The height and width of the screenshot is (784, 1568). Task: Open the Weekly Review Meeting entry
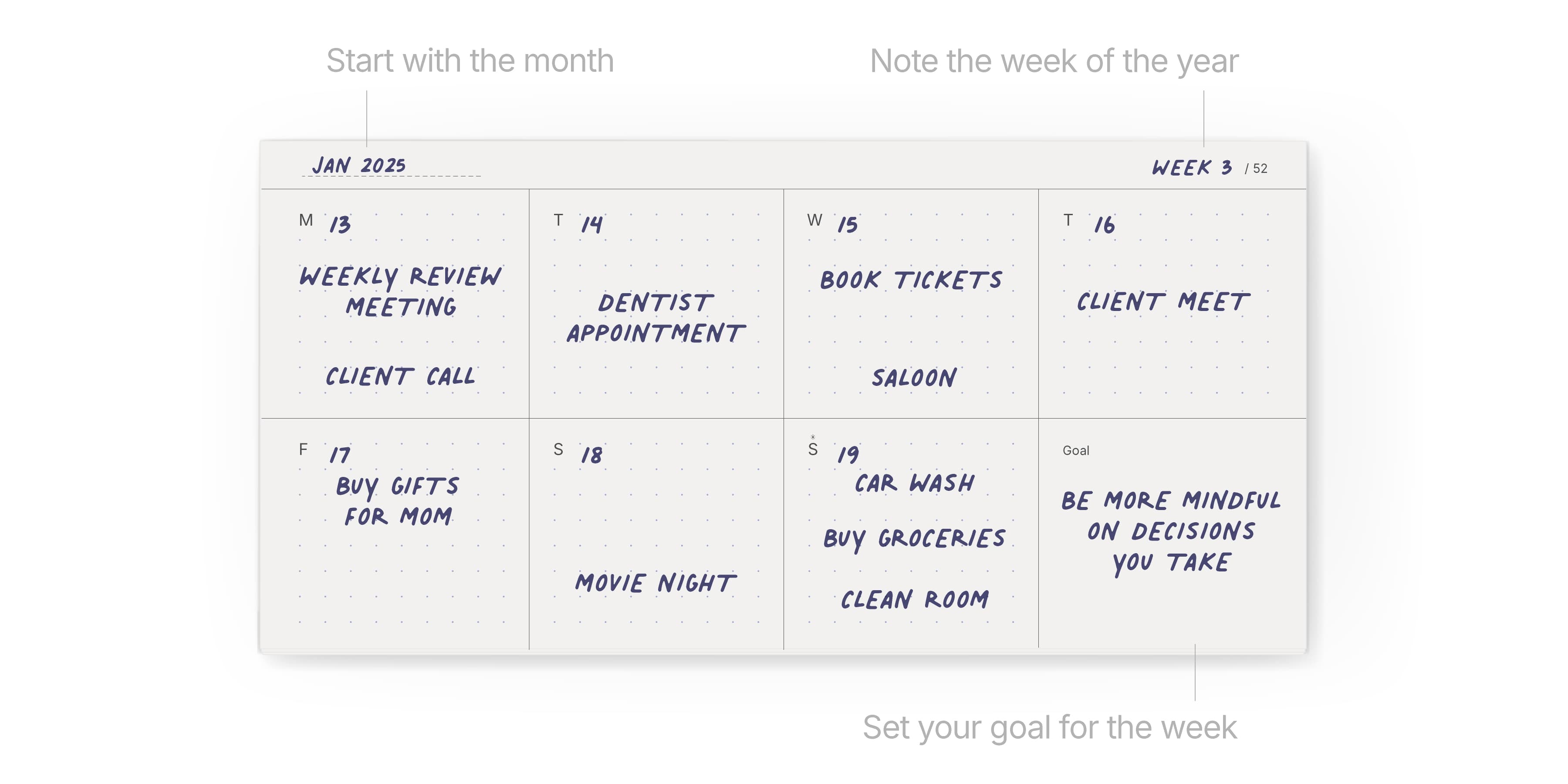401,291
